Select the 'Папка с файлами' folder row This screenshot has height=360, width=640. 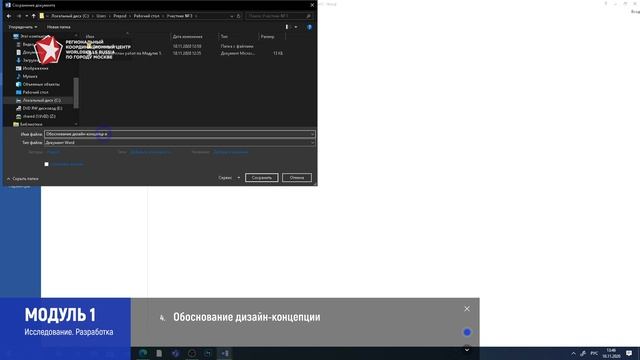(x=184, y=46)
